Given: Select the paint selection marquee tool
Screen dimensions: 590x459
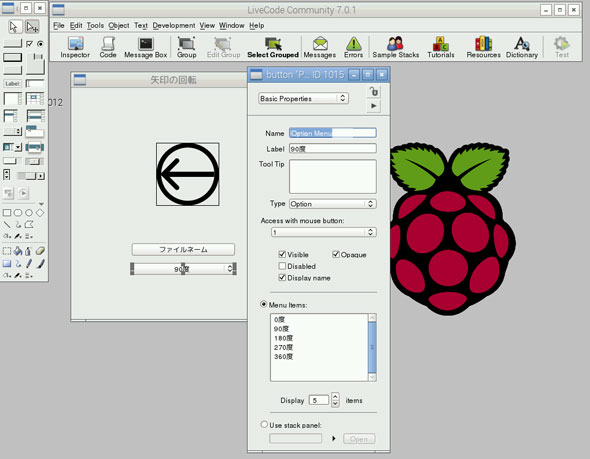Looking at the screenshot, I should tap(7, 251).
